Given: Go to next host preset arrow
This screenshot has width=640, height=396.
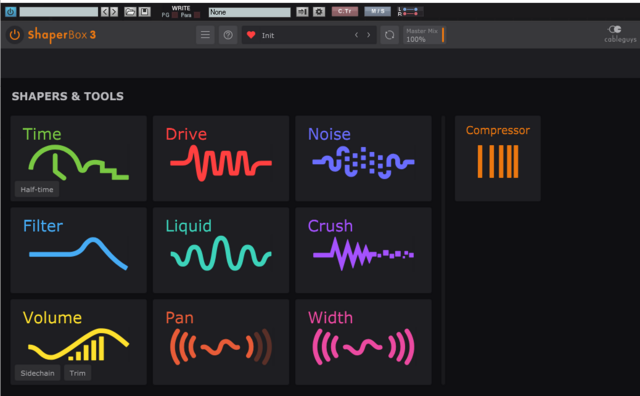Looking at the screenshot, I should point(114,12).
